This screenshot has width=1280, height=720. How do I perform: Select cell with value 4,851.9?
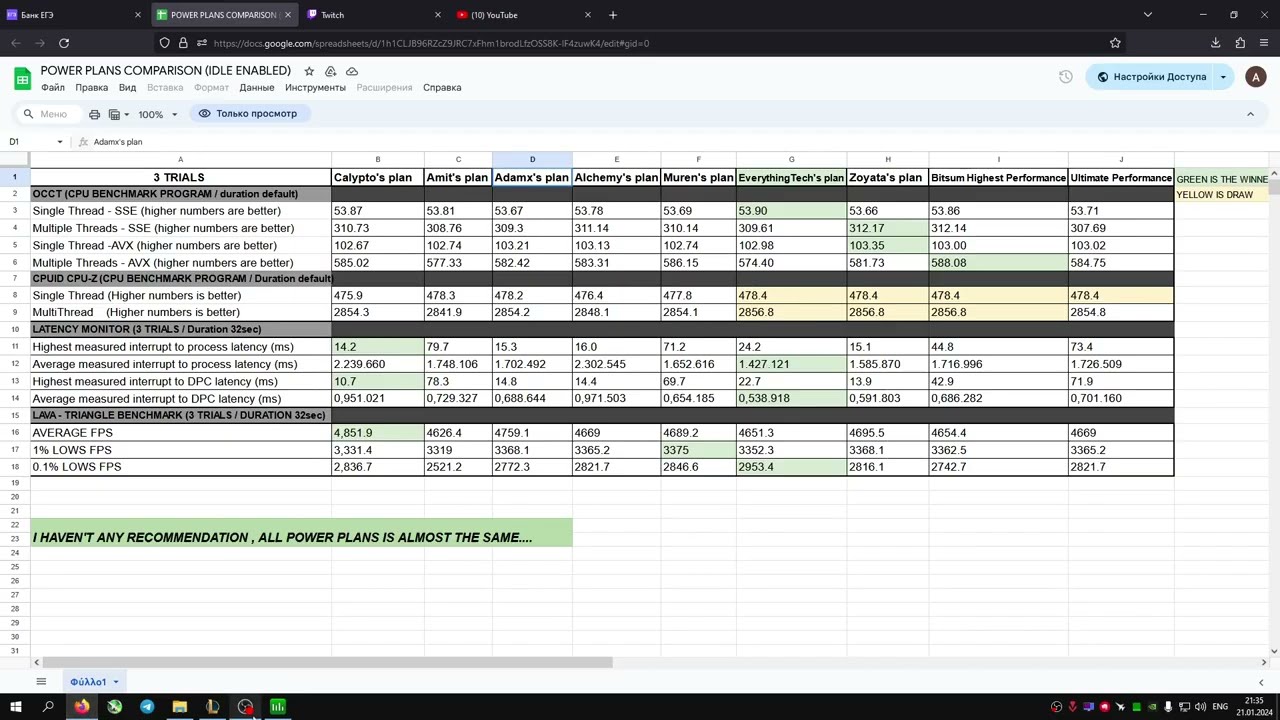click(377, 433)
